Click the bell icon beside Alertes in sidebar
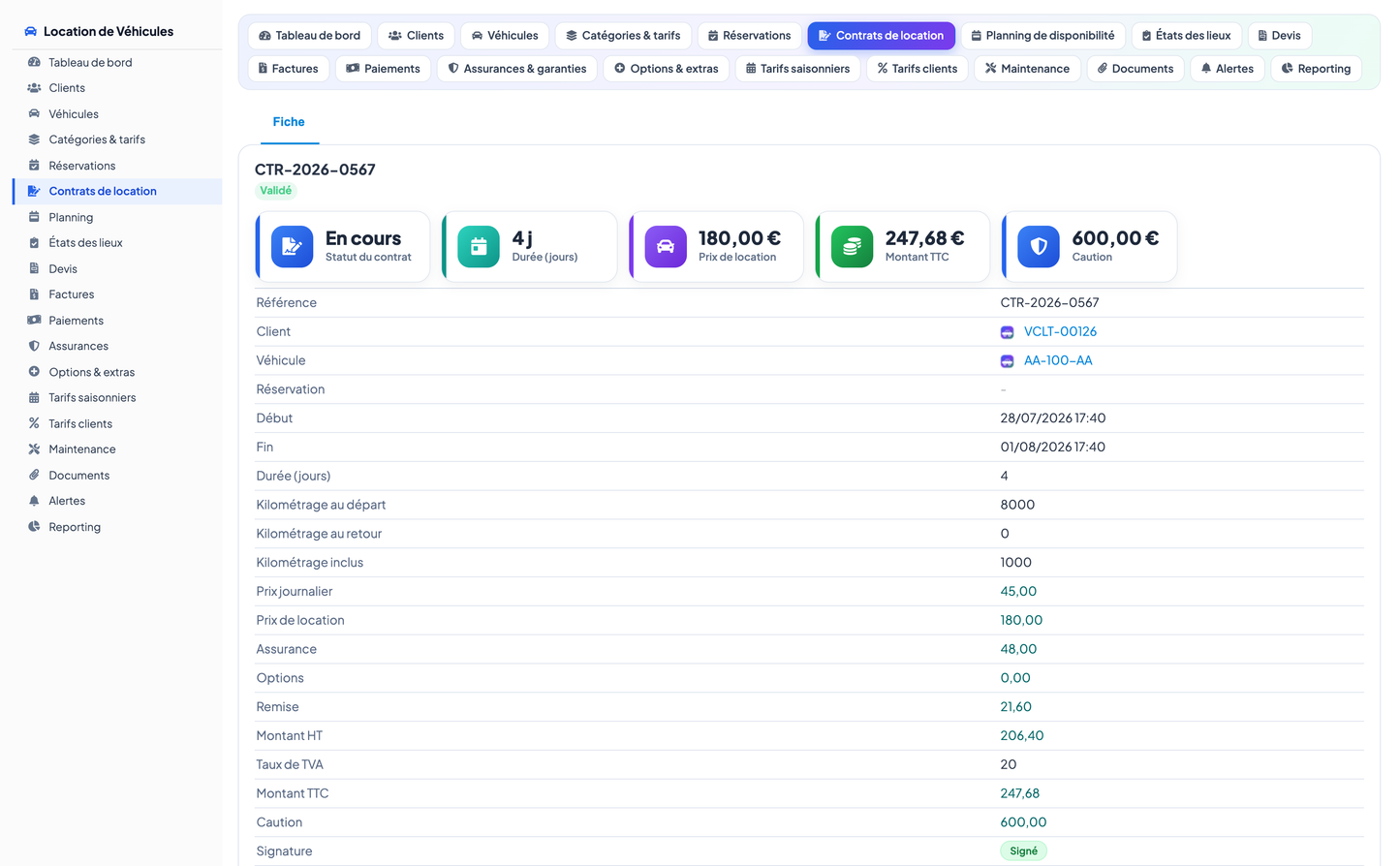The width and height of the screenshot is (1400, 866). tap(34, 501)
